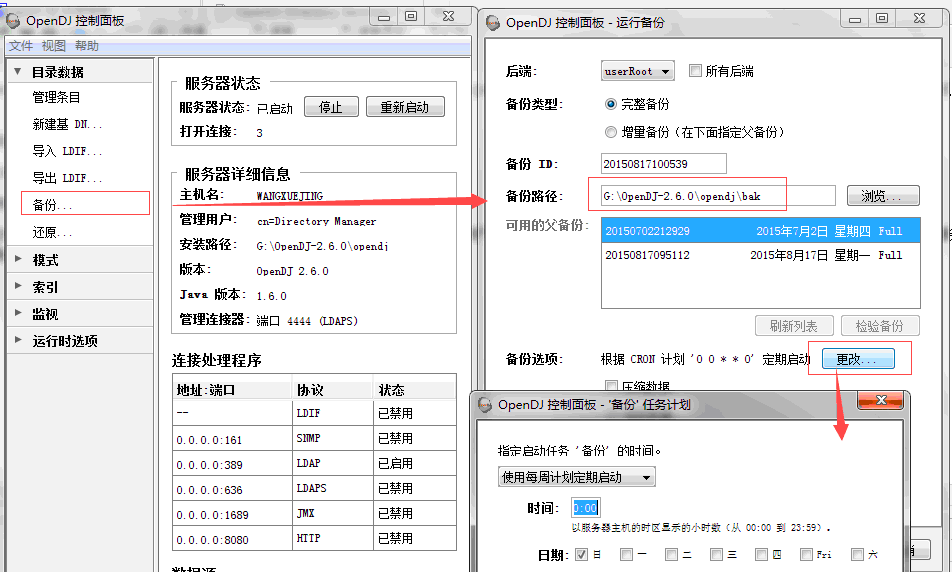Click the 检验备份 button
Viewport: 952px width, 572px height.
click(880, 325)
